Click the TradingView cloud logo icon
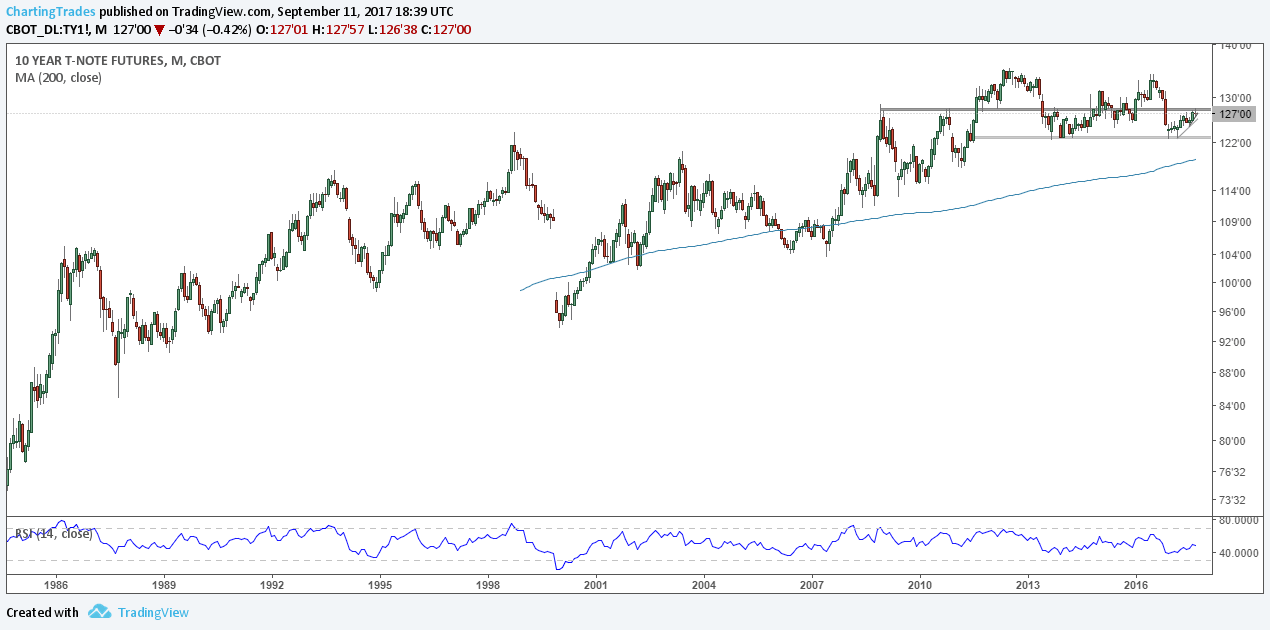 (x=99, y=612)
